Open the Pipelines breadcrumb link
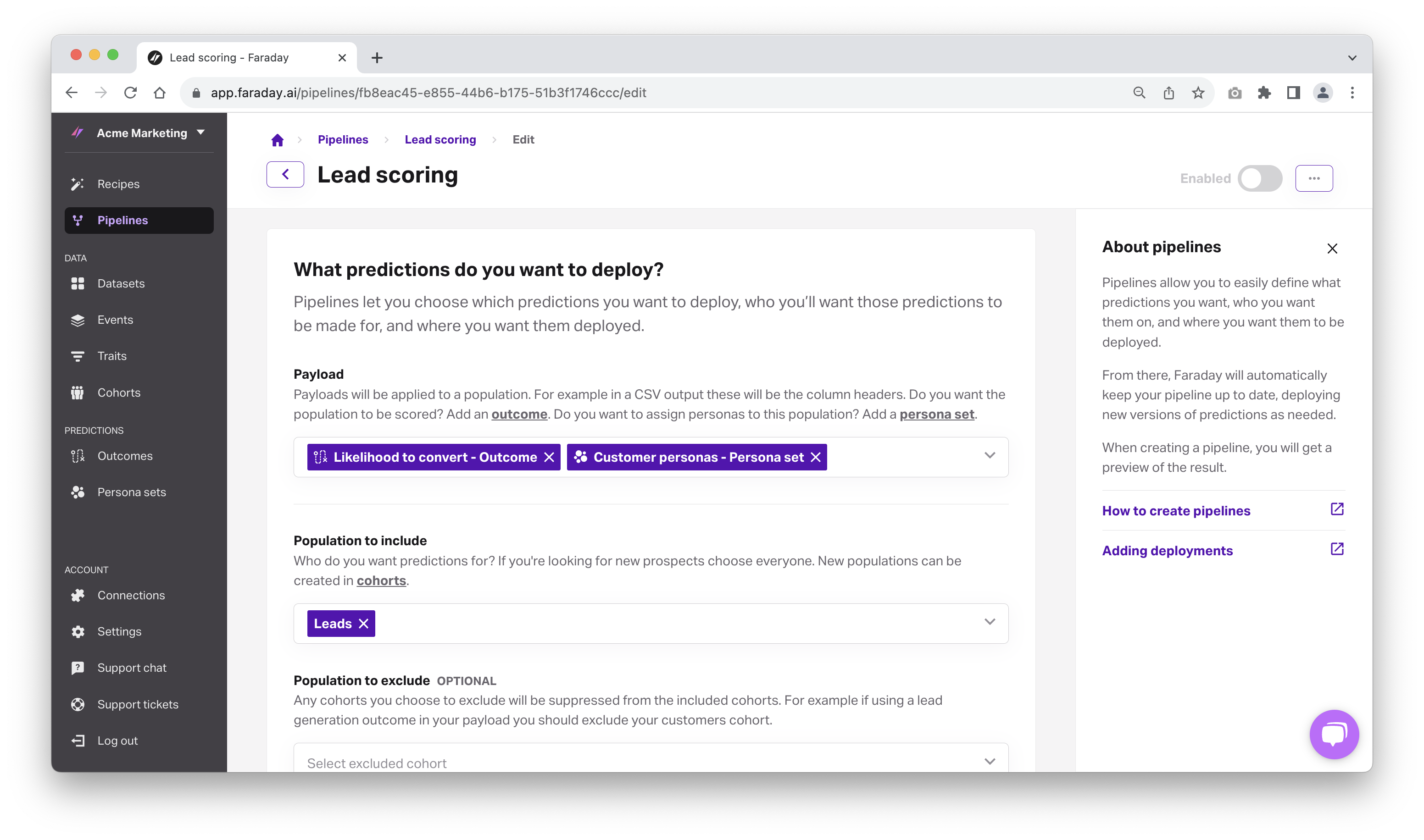Viewport: 1424px width, 840px height. point(343,140)
